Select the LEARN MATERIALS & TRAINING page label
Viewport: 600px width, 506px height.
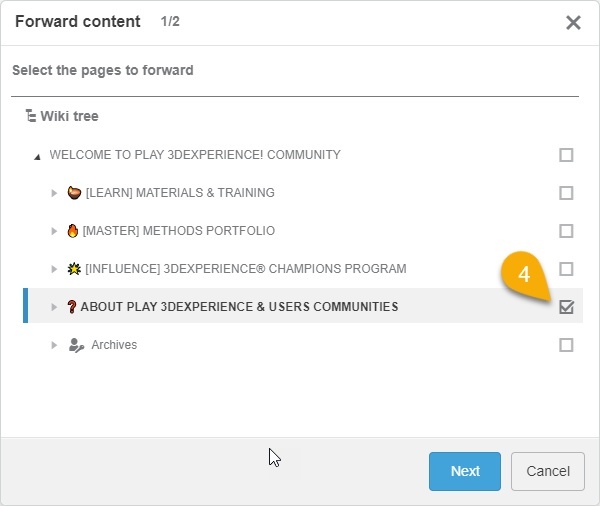pos(180,193)
